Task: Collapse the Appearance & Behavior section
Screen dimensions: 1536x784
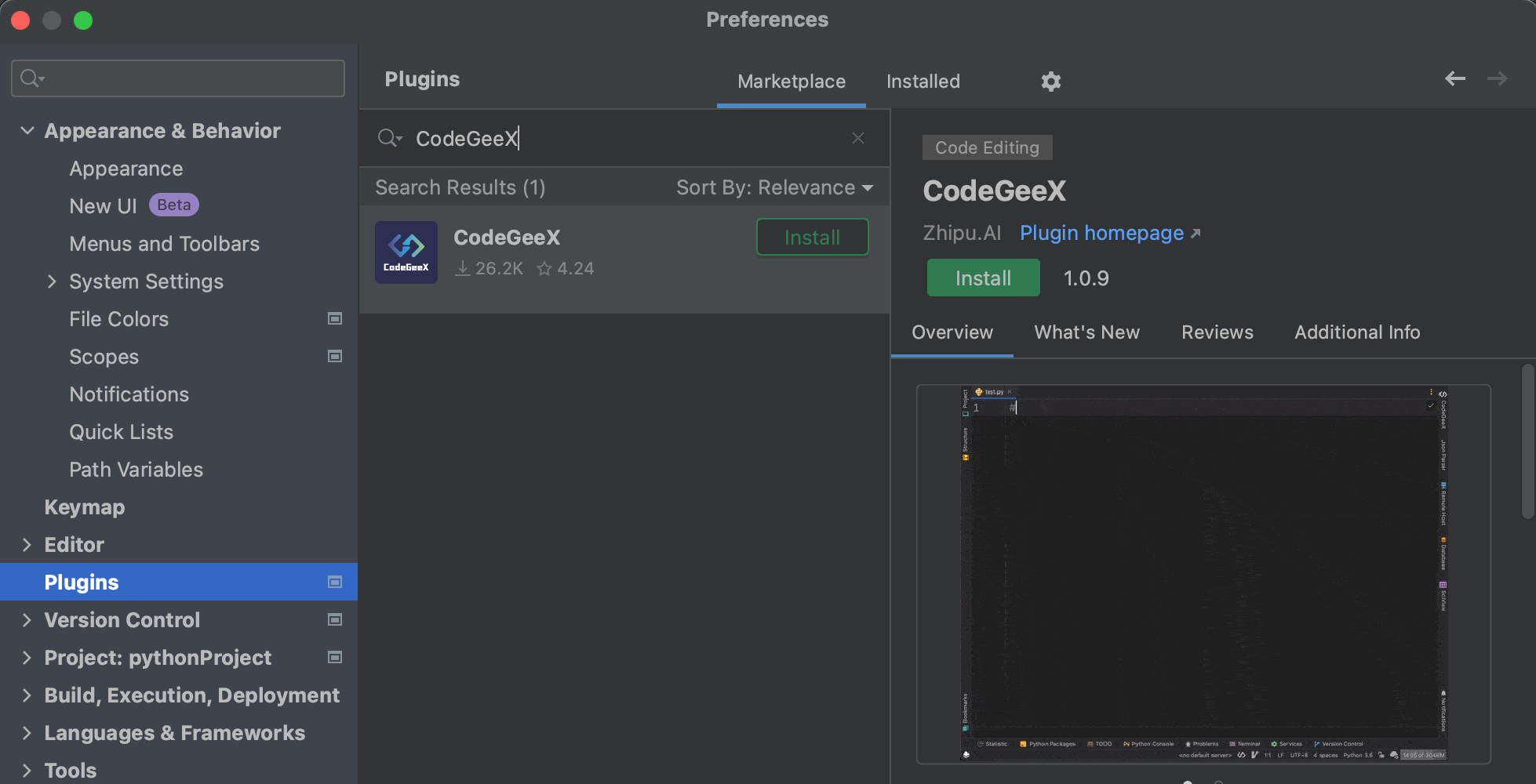Action: 27,130
